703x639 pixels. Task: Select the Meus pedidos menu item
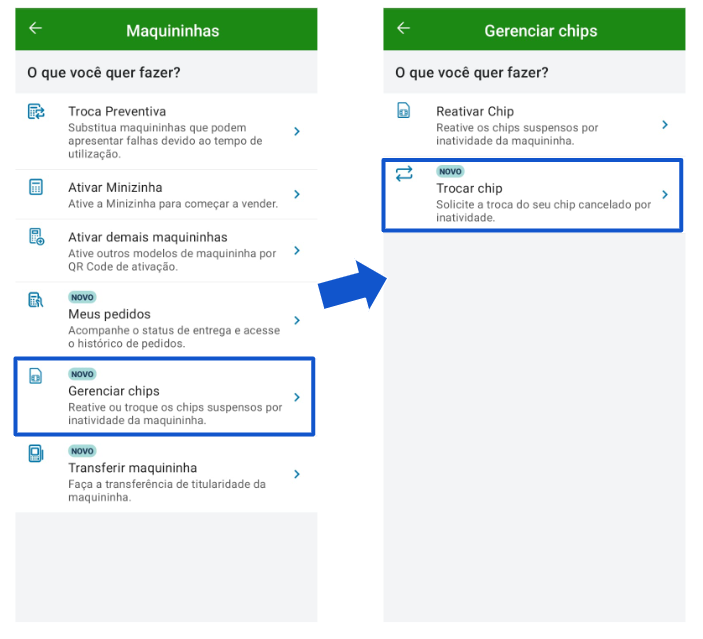coord(166,320)
